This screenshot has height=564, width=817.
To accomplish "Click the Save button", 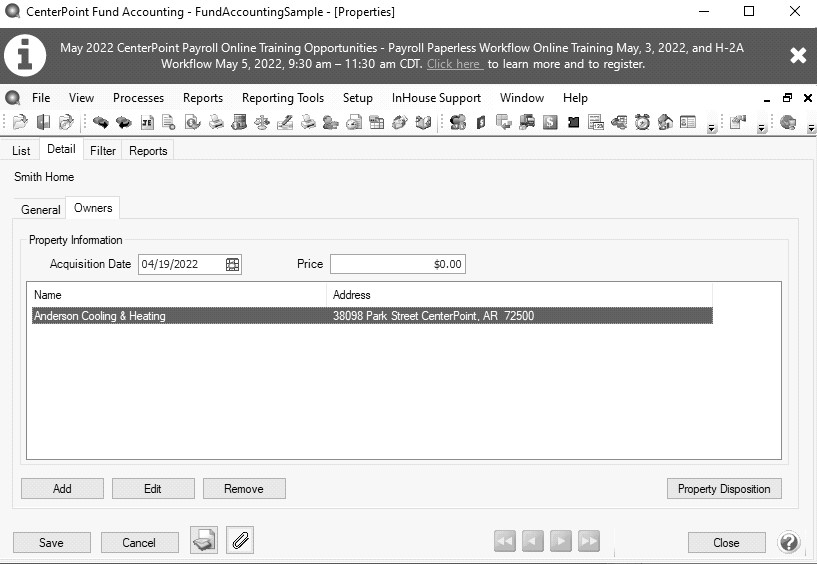I will (52, 543).
